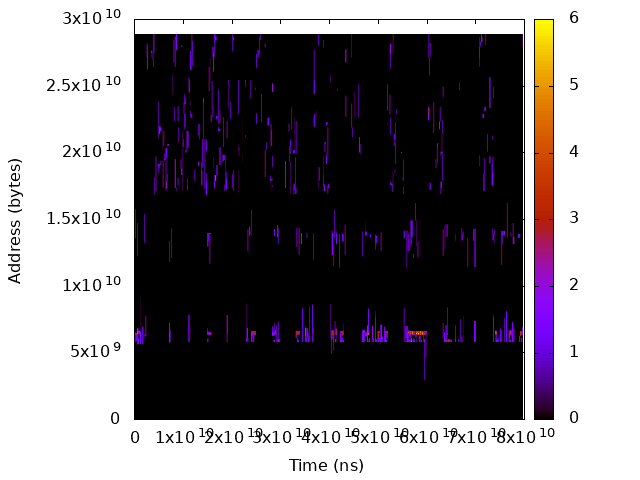The width and height of the screenshot is (640, 480).
Task: Click the colorbar tick label 5
Action: pos(574,85)
